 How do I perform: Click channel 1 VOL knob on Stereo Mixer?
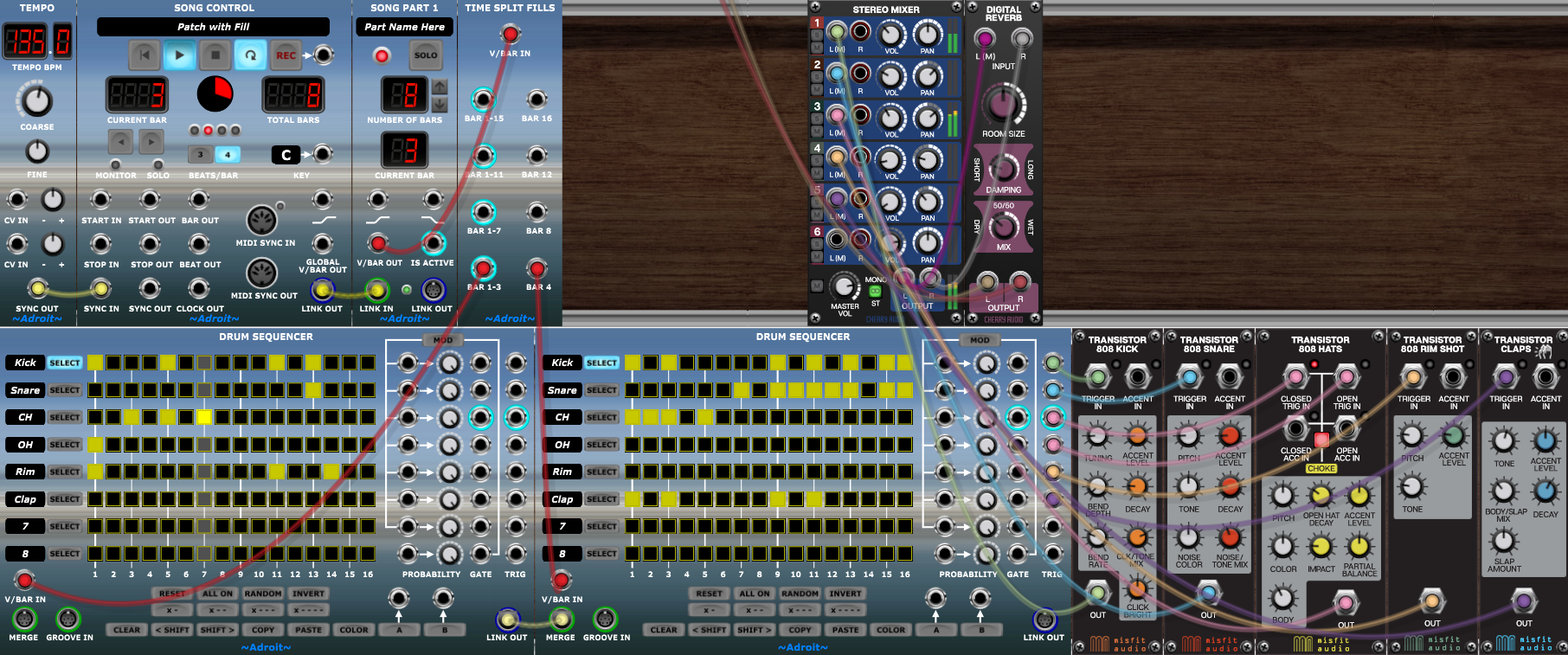point(891,35)
